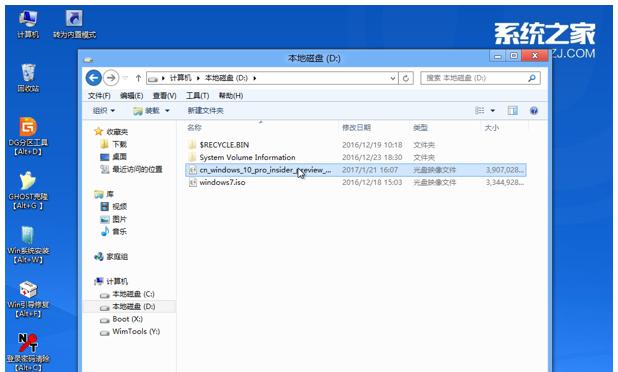The height and width of the screenshot is (372, 618).
Task: Click the 搜索 本地磁盘 (D:) search box
Action: click(480, 78)
